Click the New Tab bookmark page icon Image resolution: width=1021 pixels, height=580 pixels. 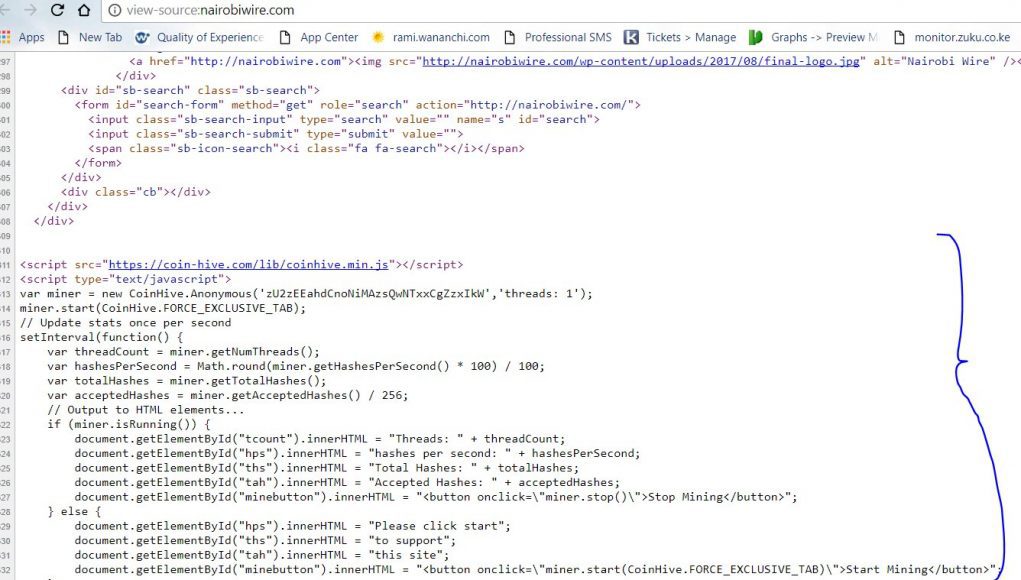click(63, 37)
